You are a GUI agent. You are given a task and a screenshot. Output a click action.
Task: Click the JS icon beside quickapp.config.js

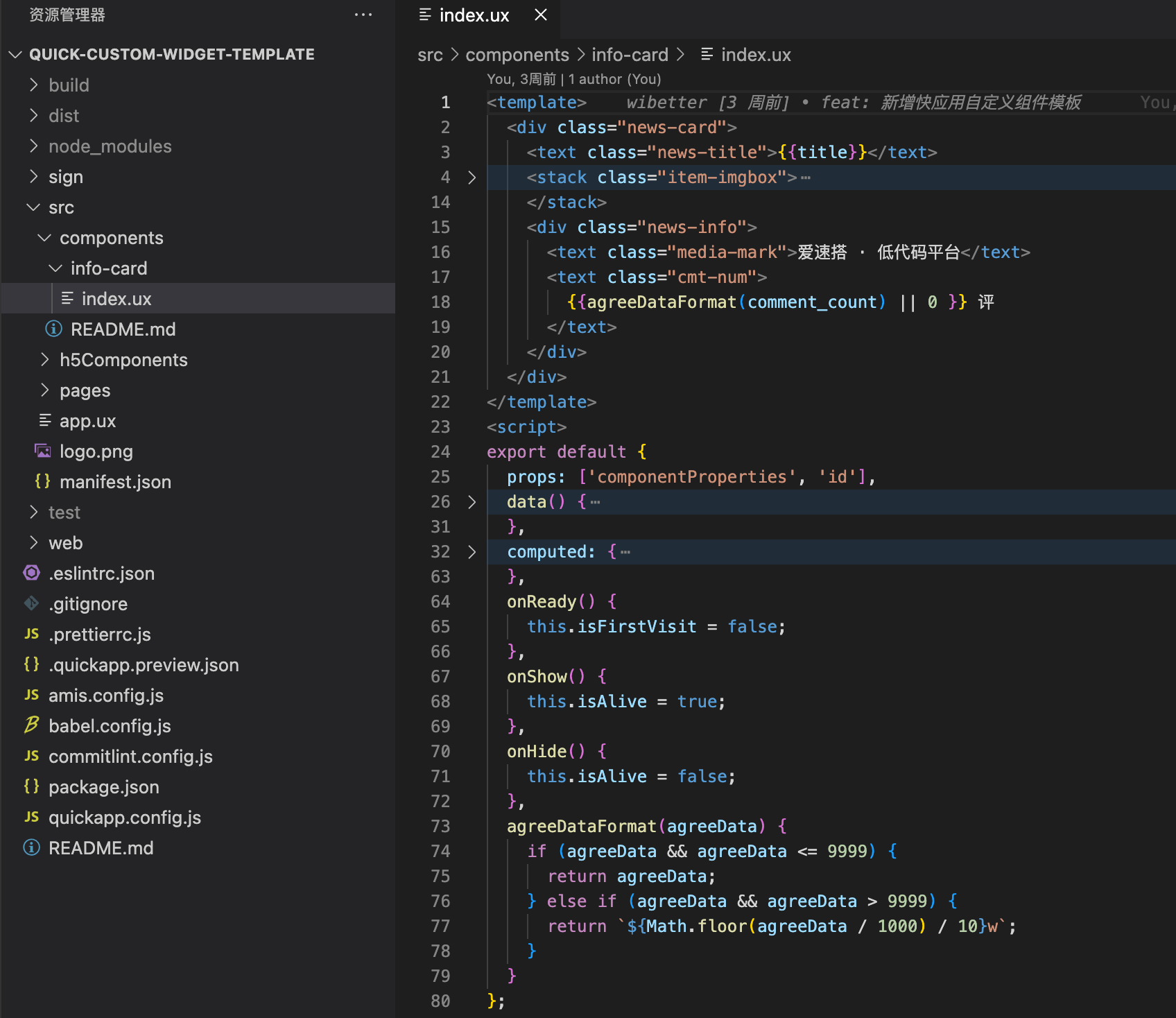click(x=31, y=817)
